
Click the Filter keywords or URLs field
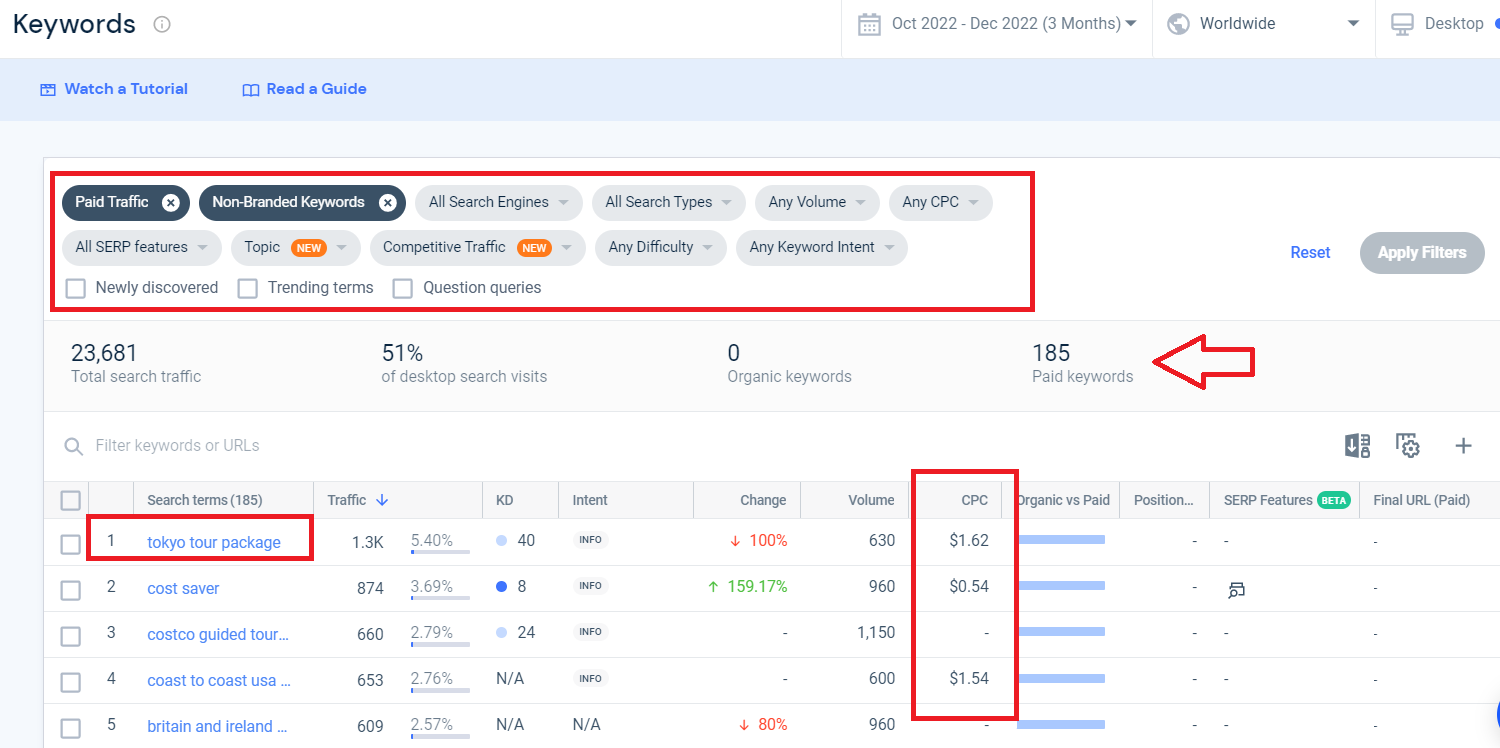(177, 446)
